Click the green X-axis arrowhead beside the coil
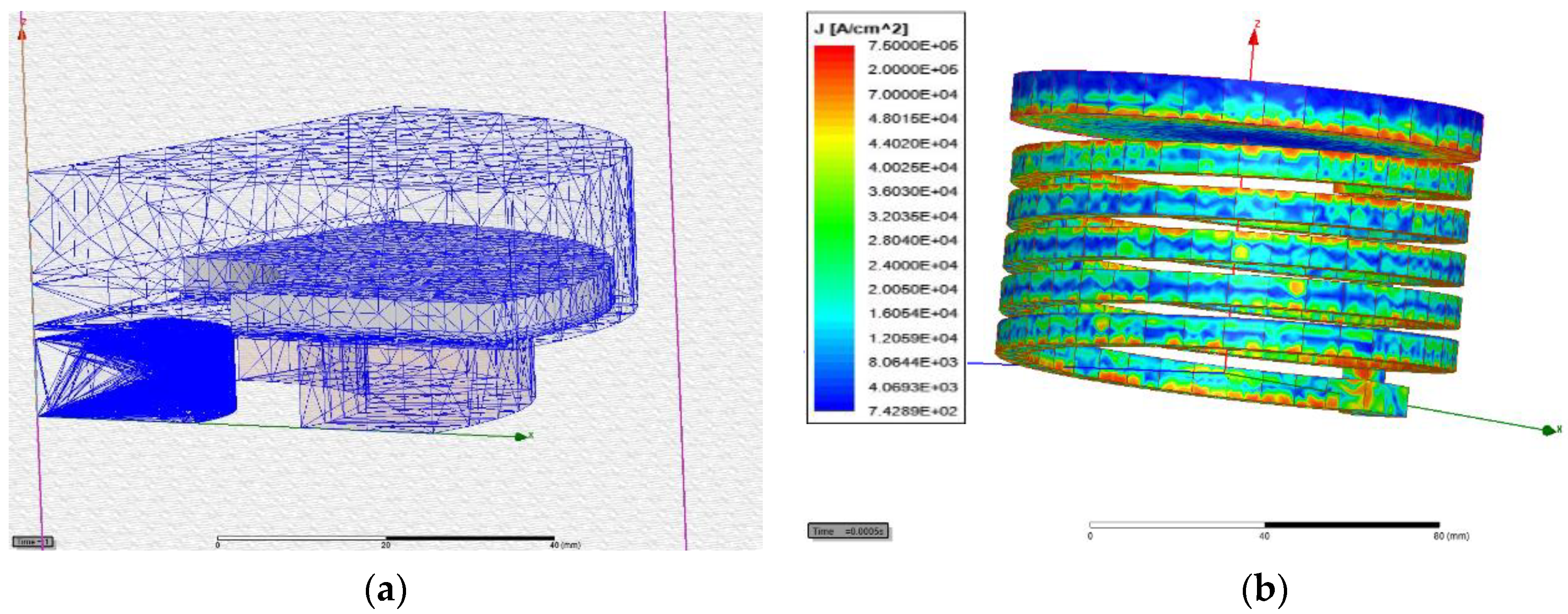Image resolution: width=1568 pixels, height=614 pixels. [1548, 430]
